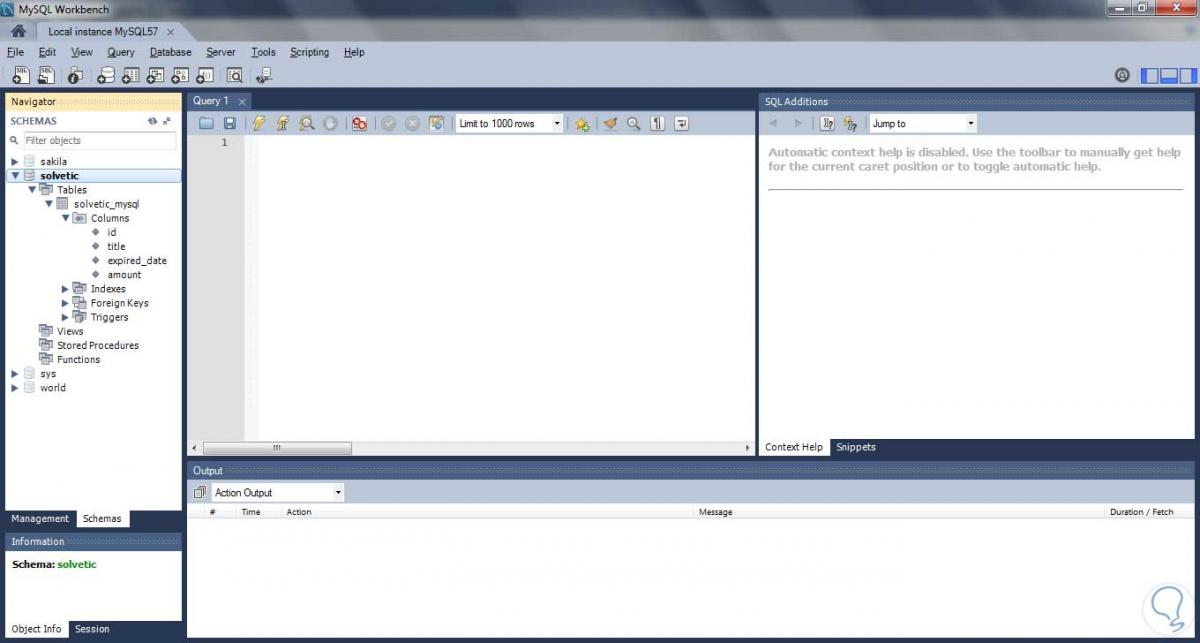Click Filter objects search field

tap(98, 140)
